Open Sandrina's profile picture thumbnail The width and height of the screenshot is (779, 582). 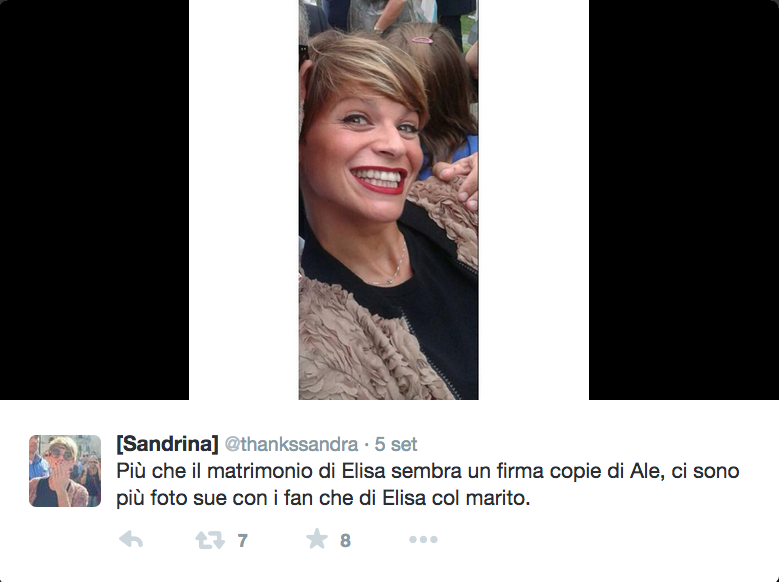point(65,471)
